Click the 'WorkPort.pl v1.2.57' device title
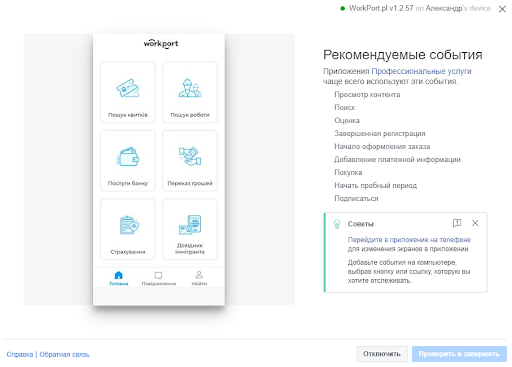512x367 pixels. (x=381, y=8)
